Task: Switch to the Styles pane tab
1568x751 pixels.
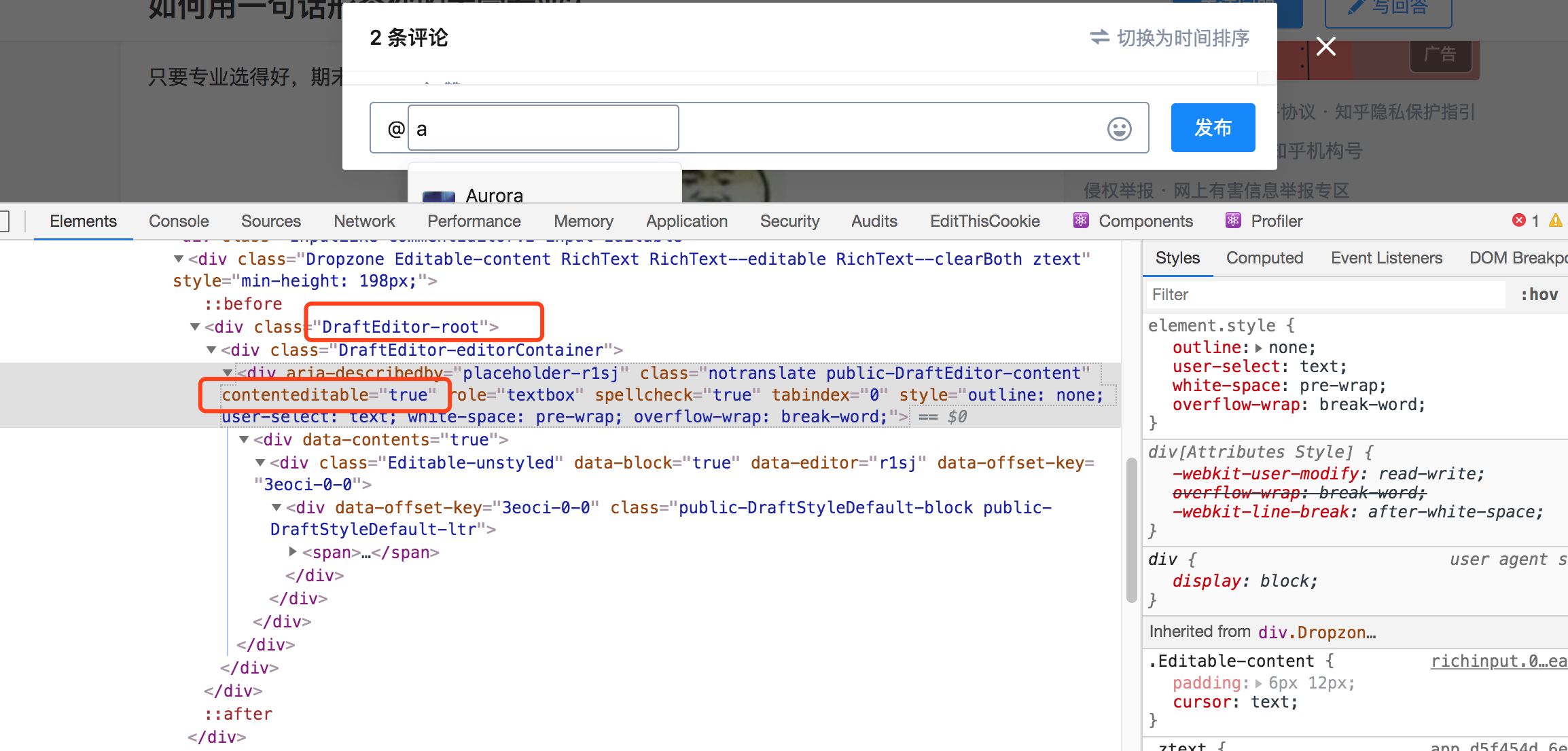Action: [x=1177, y=258]
